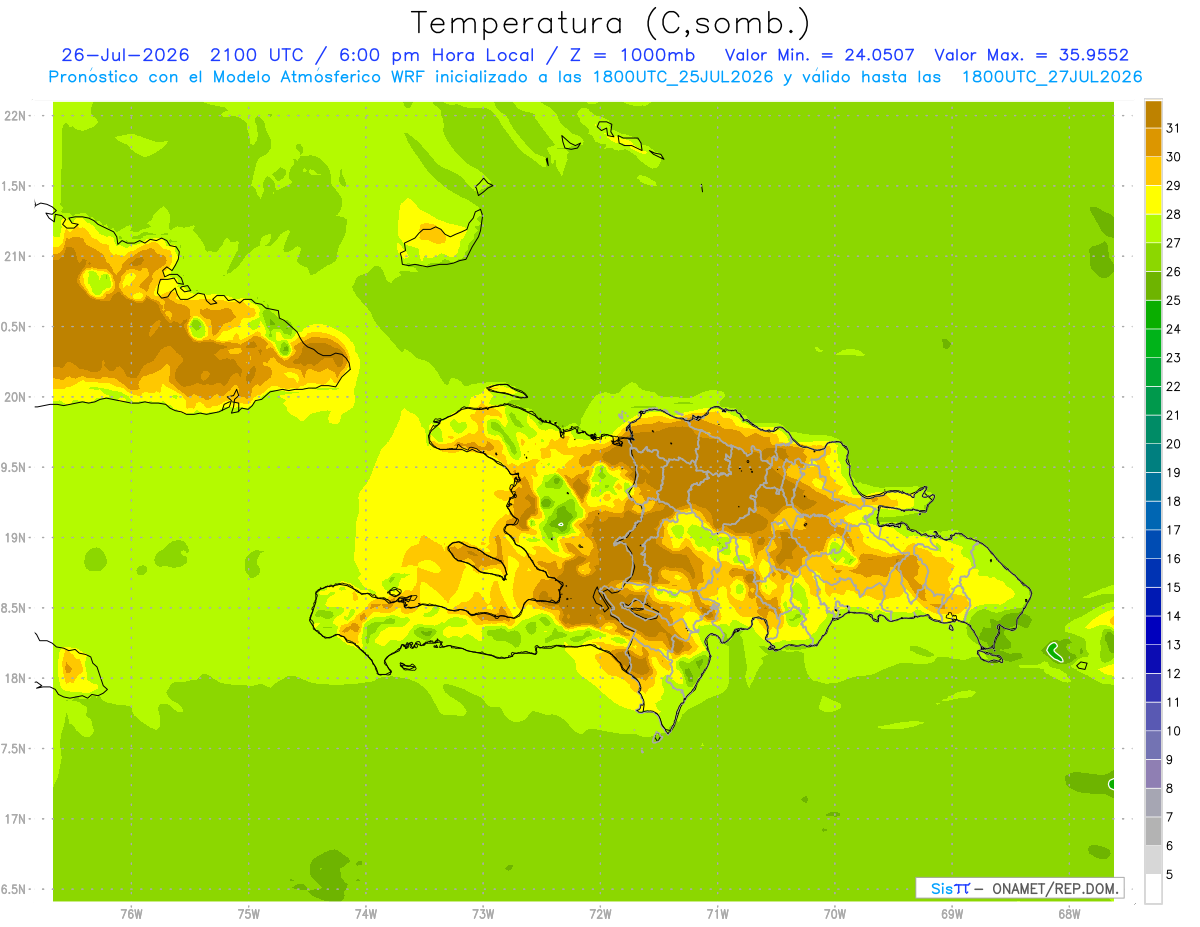Click the colorbar label '31'

point(1173,128)
